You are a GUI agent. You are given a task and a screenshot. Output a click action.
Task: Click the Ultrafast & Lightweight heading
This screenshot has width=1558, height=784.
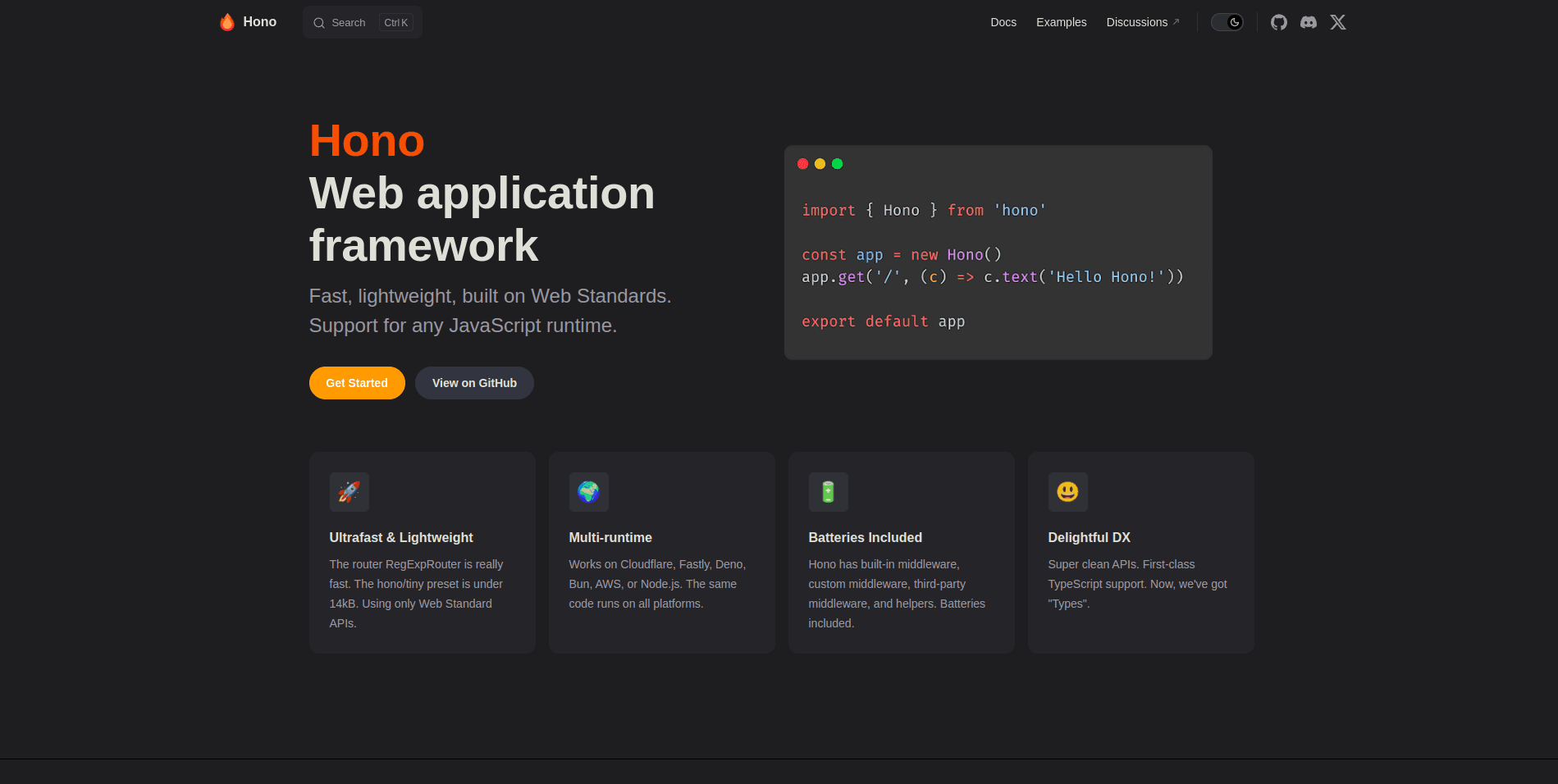(401, 538)
